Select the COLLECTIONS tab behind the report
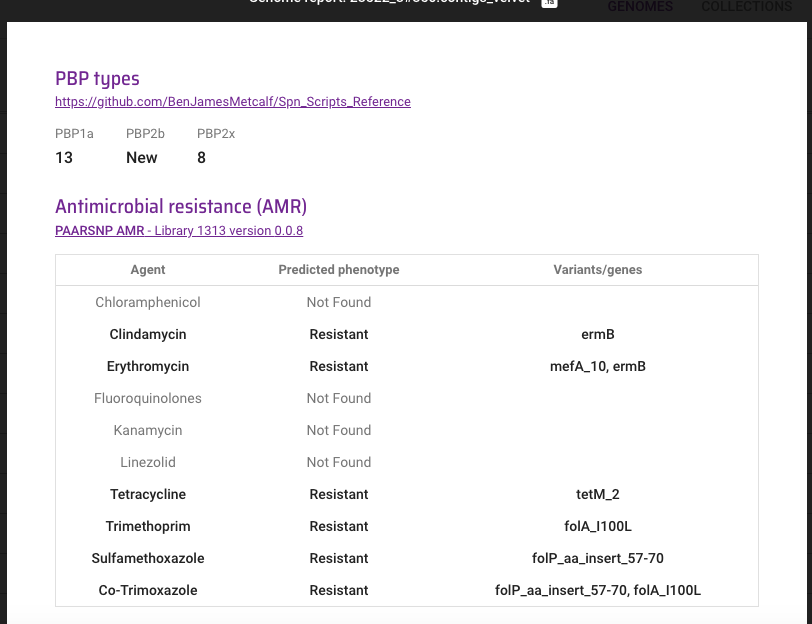This screenshot has height=624, width=812. tap(746, 6)
